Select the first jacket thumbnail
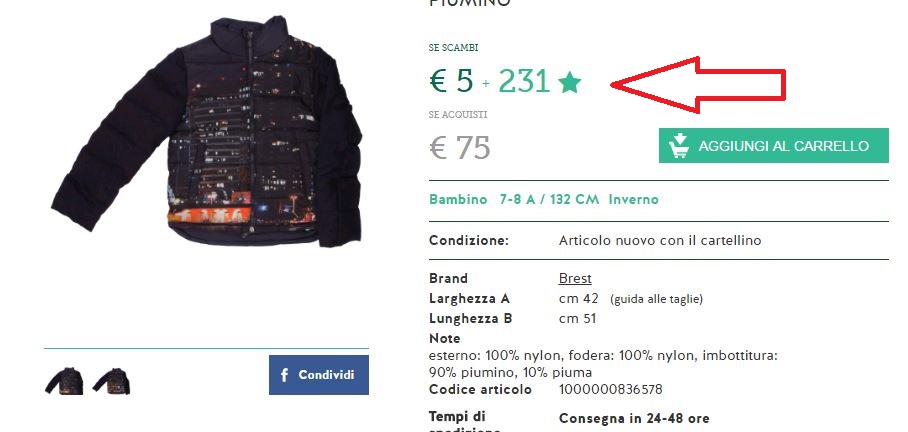Viewport: 908px width, 432px height. (x=64, y=381)
